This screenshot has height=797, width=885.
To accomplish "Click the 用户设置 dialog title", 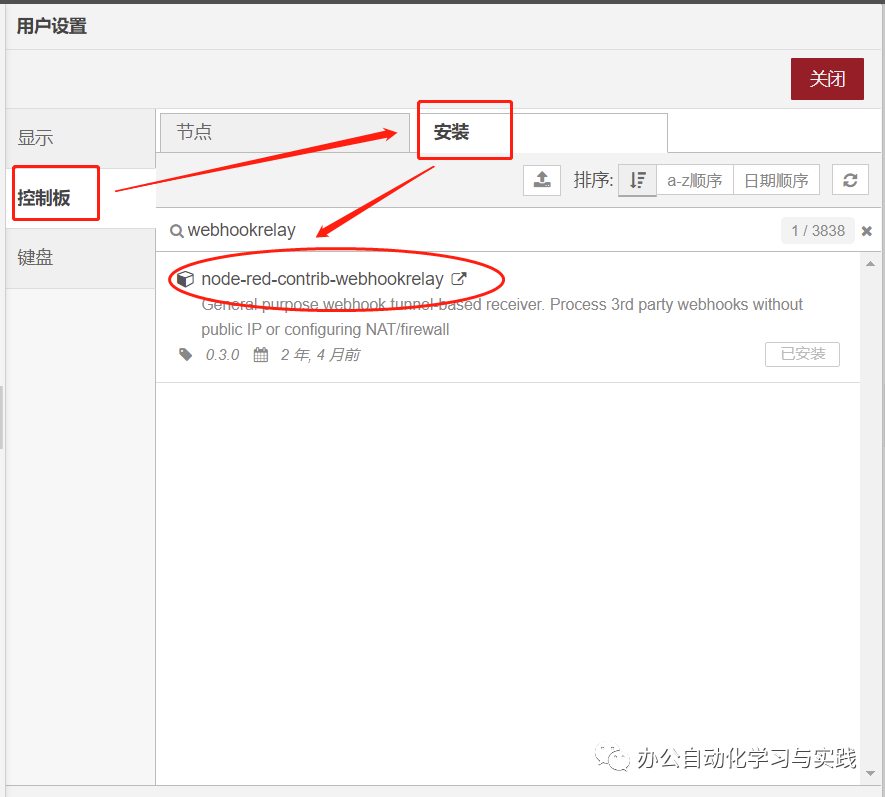I will [x=51, y=26].
